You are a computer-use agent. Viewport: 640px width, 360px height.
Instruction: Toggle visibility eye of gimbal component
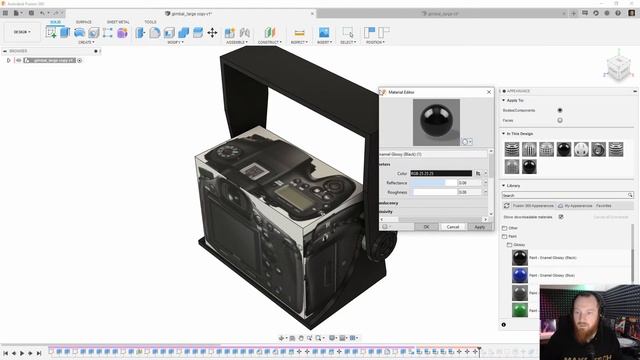click(x=19, y=60)
